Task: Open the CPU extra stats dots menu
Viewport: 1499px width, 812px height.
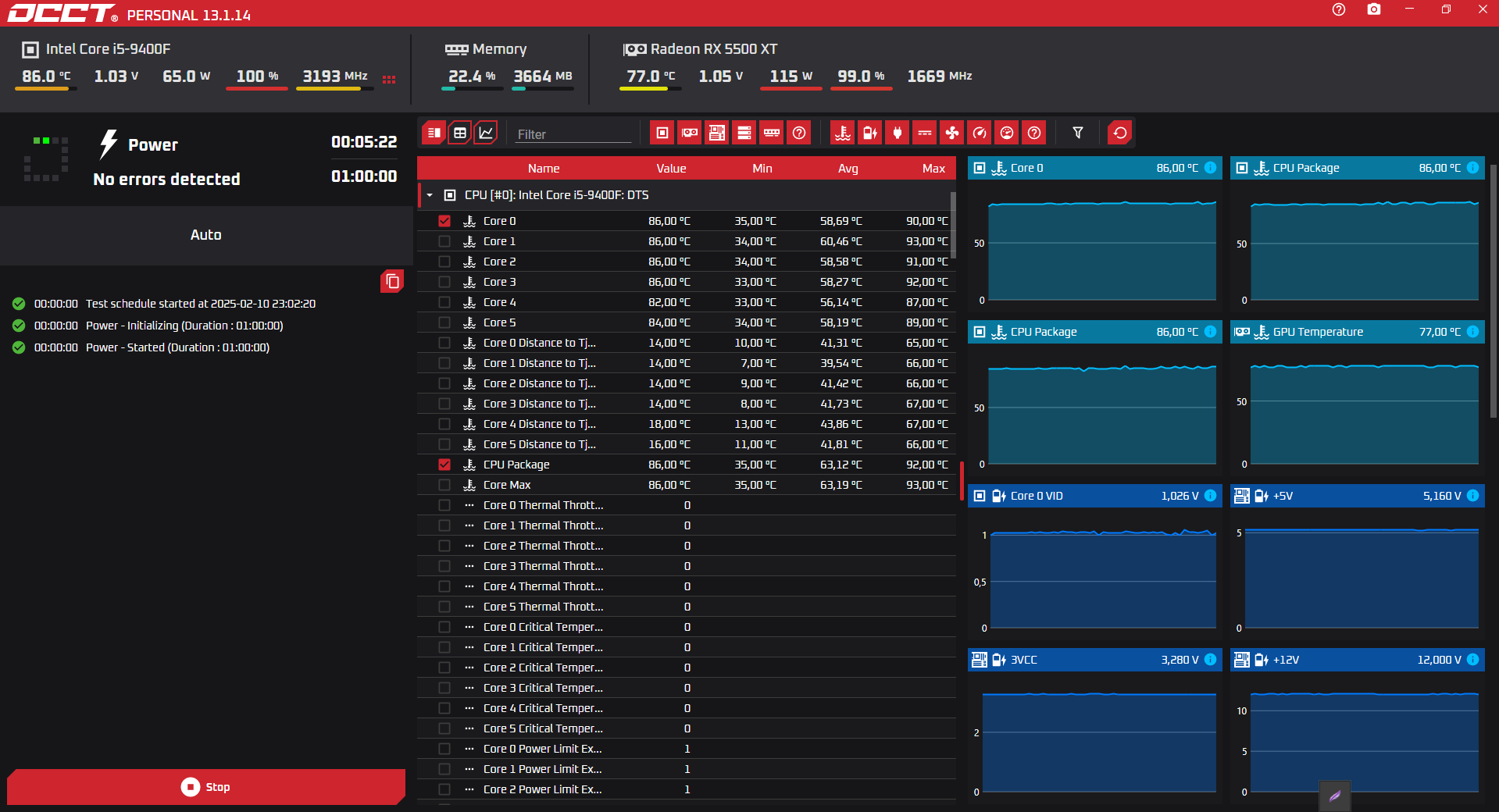Action: (x=389, y=79)
